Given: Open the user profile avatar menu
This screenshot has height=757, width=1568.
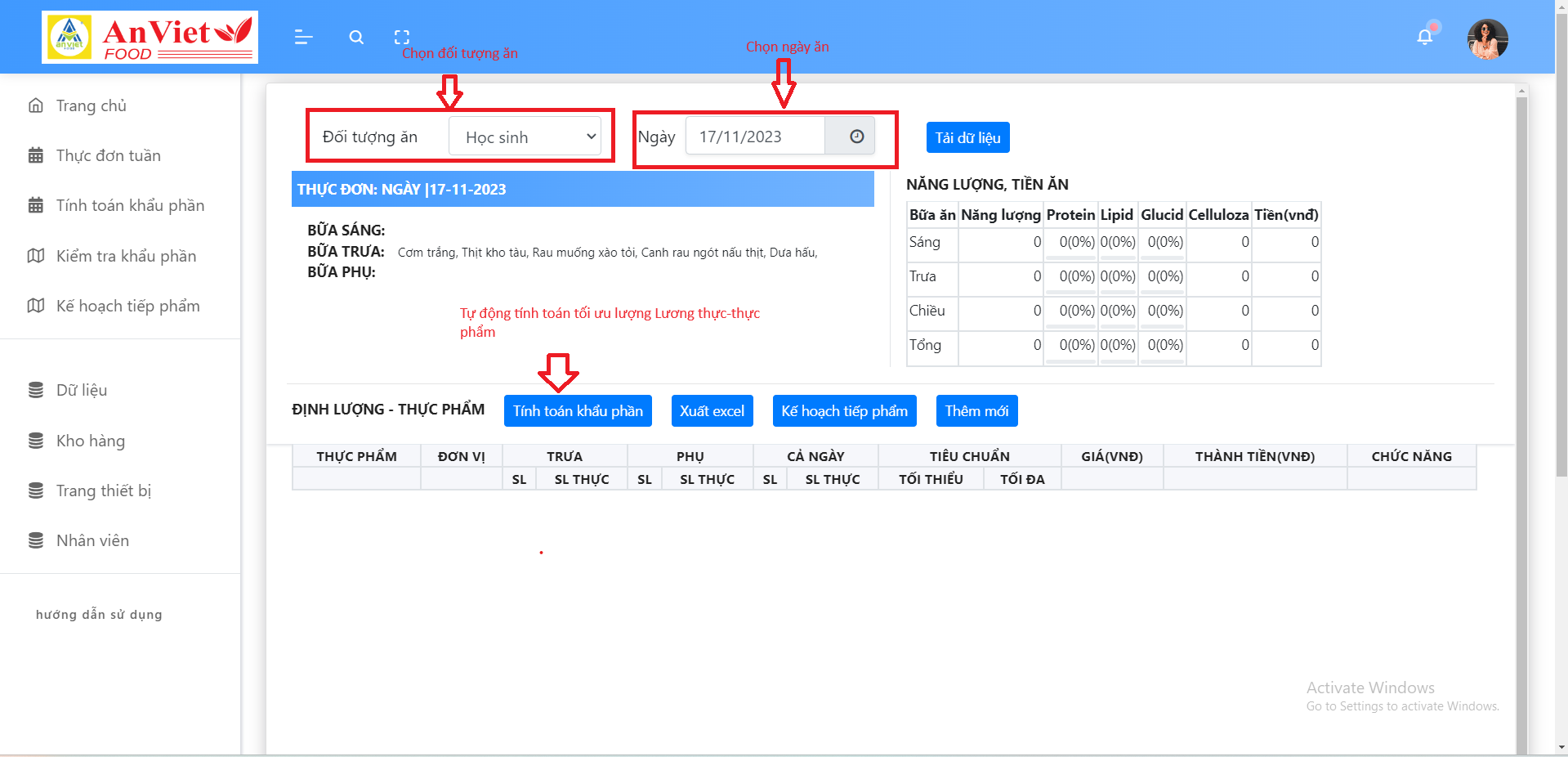Looking at the screenshot, I should point(1487,39).
